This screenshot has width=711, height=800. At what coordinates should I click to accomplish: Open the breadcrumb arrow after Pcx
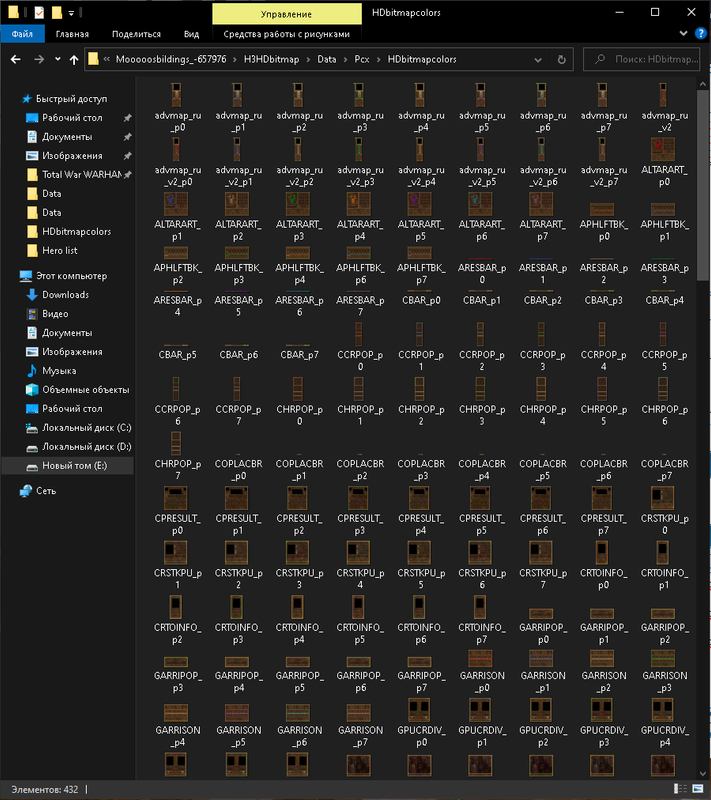coord(379,60)
